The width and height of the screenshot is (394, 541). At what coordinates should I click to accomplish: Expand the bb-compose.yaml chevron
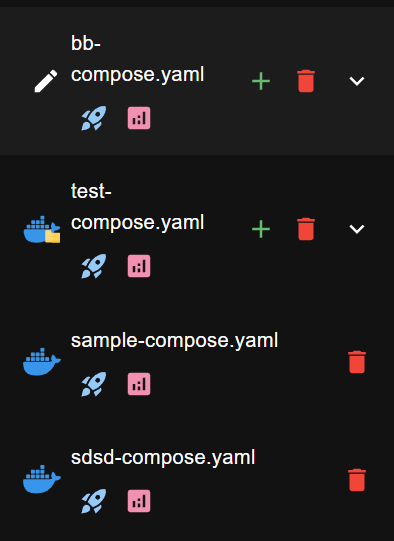357,81
